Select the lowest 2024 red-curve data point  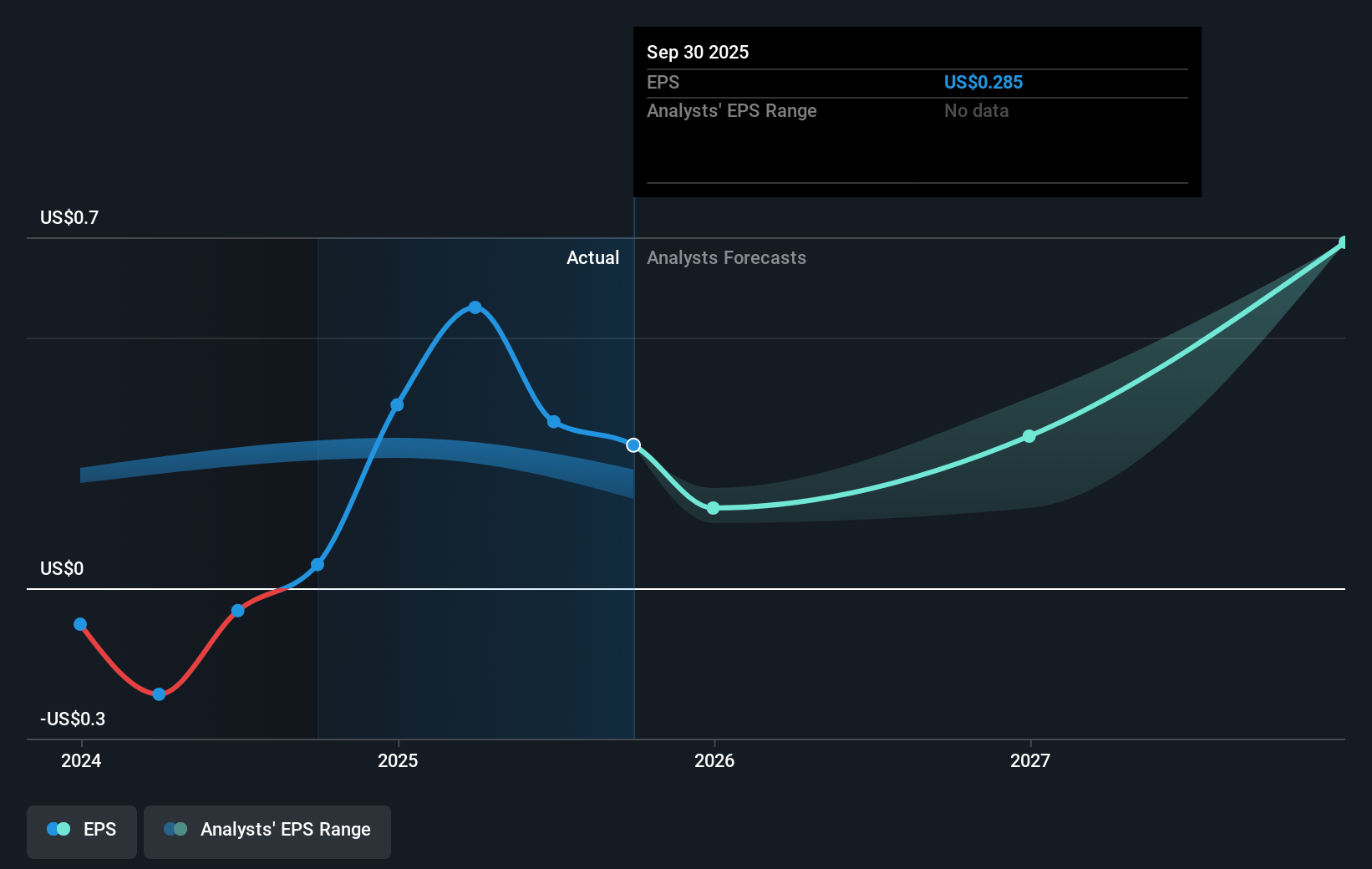tap(158, 694)
